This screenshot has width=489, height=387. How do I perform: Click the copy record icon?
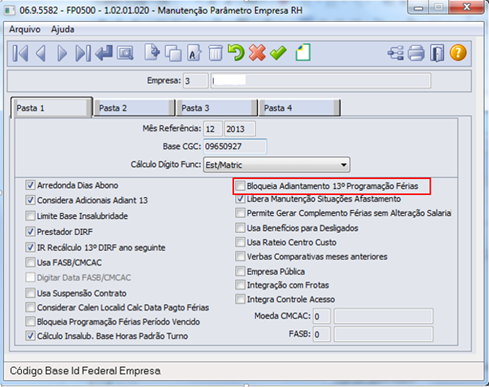pyautogui.click(x=173, y=53)
